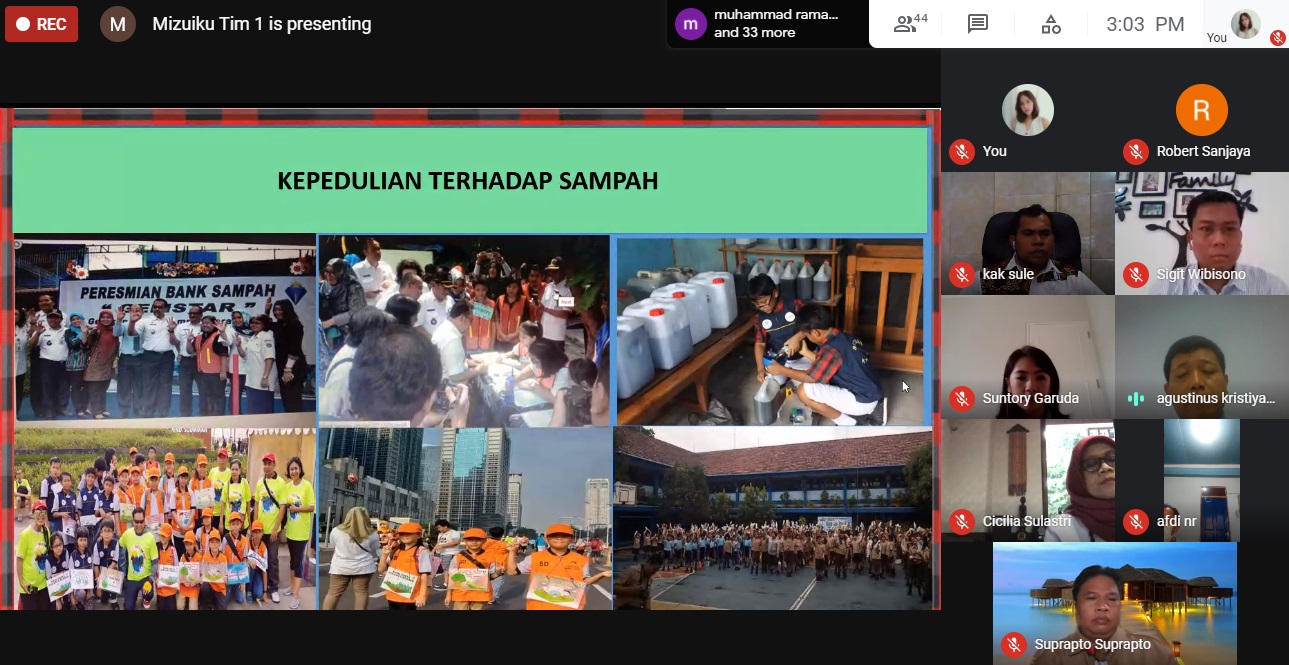The width and height of the screenshot is (1289, 665).
Task: Select the Suprapto Suprapto video tile
Action: click(1114, 600)
